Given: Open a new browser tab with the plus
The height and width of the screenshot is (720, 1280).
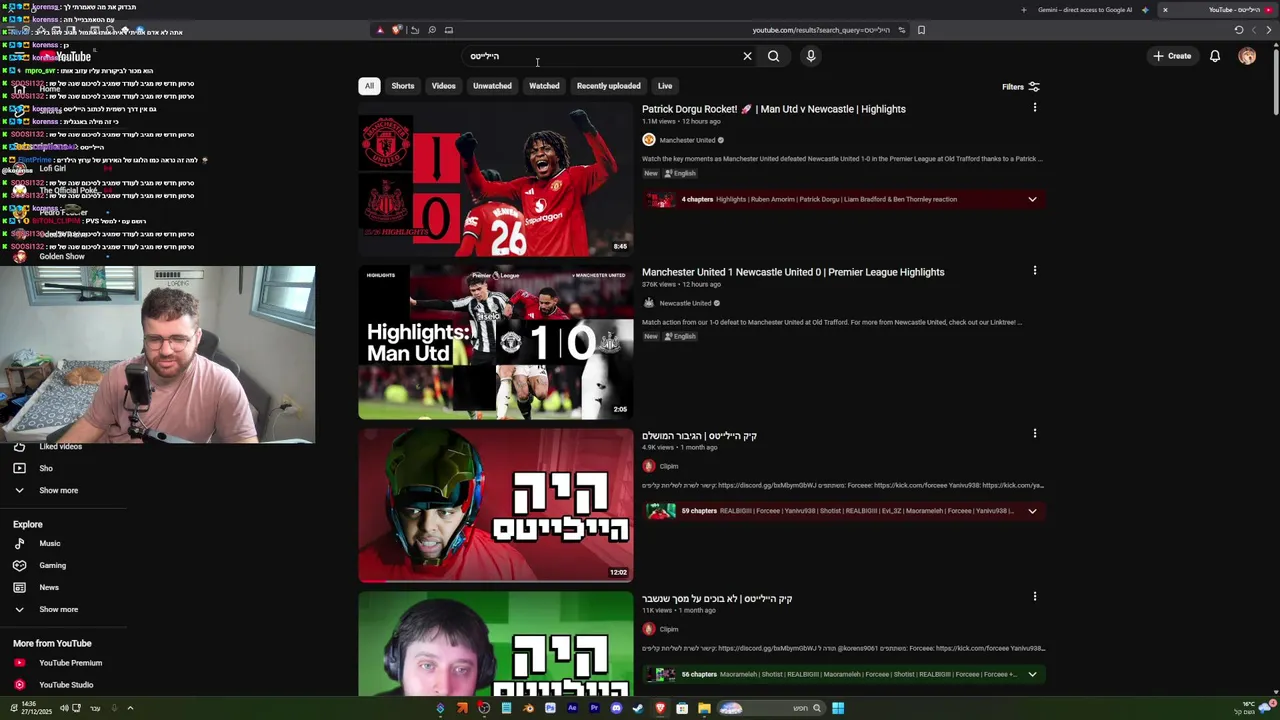Looking at the screenshot, I should click(x=1023, y=10).
